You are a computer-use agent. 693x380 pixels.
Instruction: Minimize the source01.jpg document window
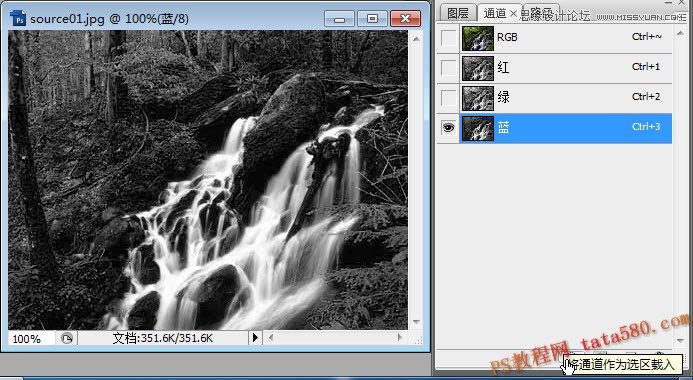pos(339,19)
